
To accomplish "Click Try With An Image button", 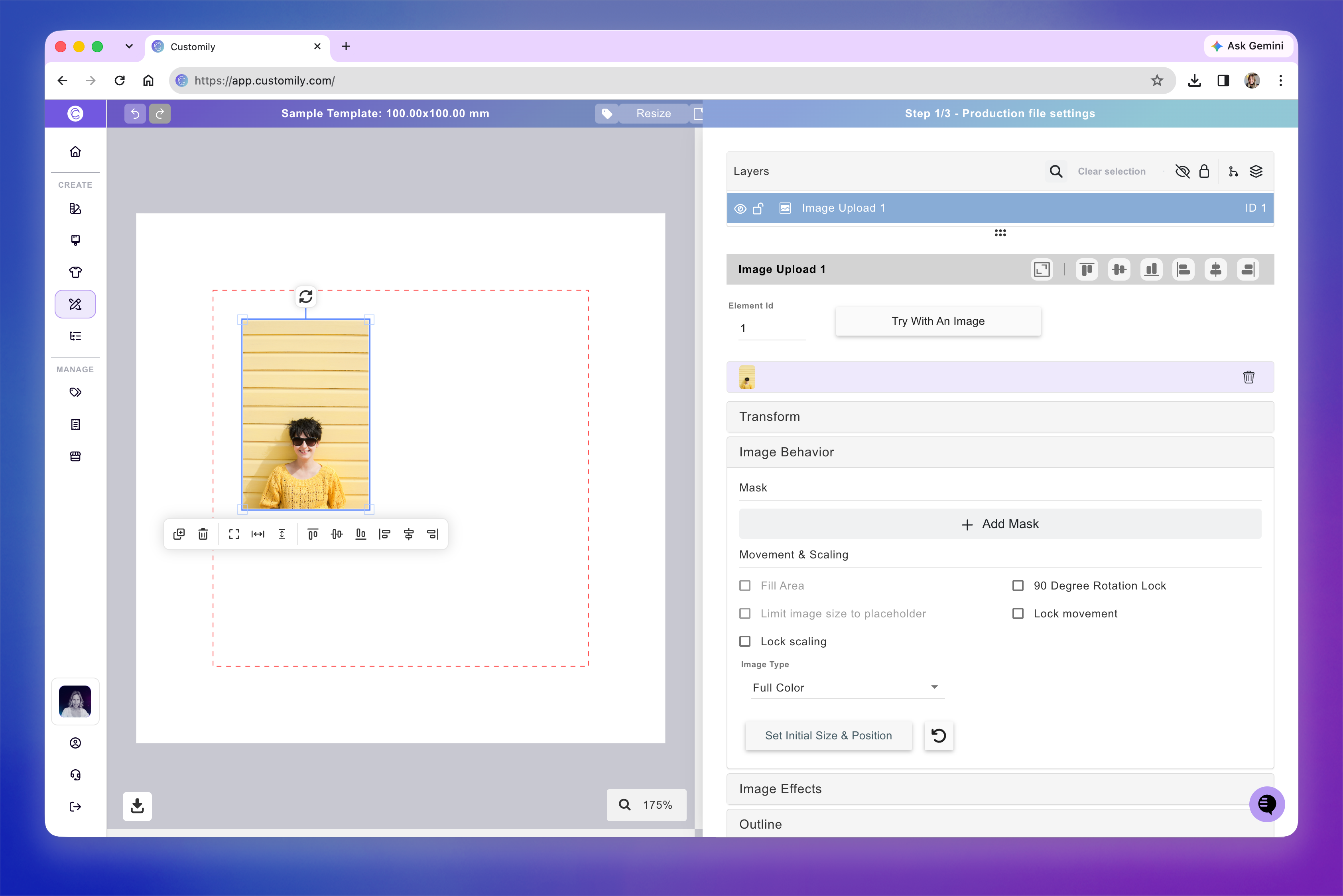I will pyautogui.click(x=937, y=321).
